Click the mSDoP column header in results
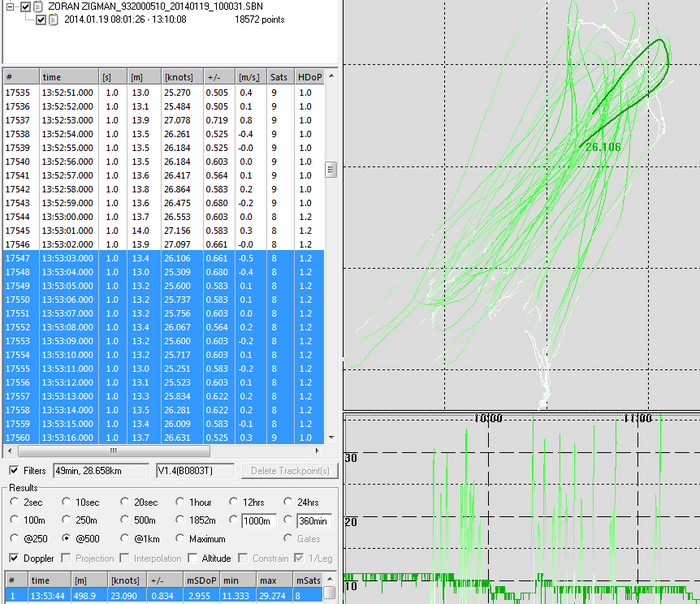Image resolution: width=700 pixels, height=604 pixels. [x=201, y=580]
